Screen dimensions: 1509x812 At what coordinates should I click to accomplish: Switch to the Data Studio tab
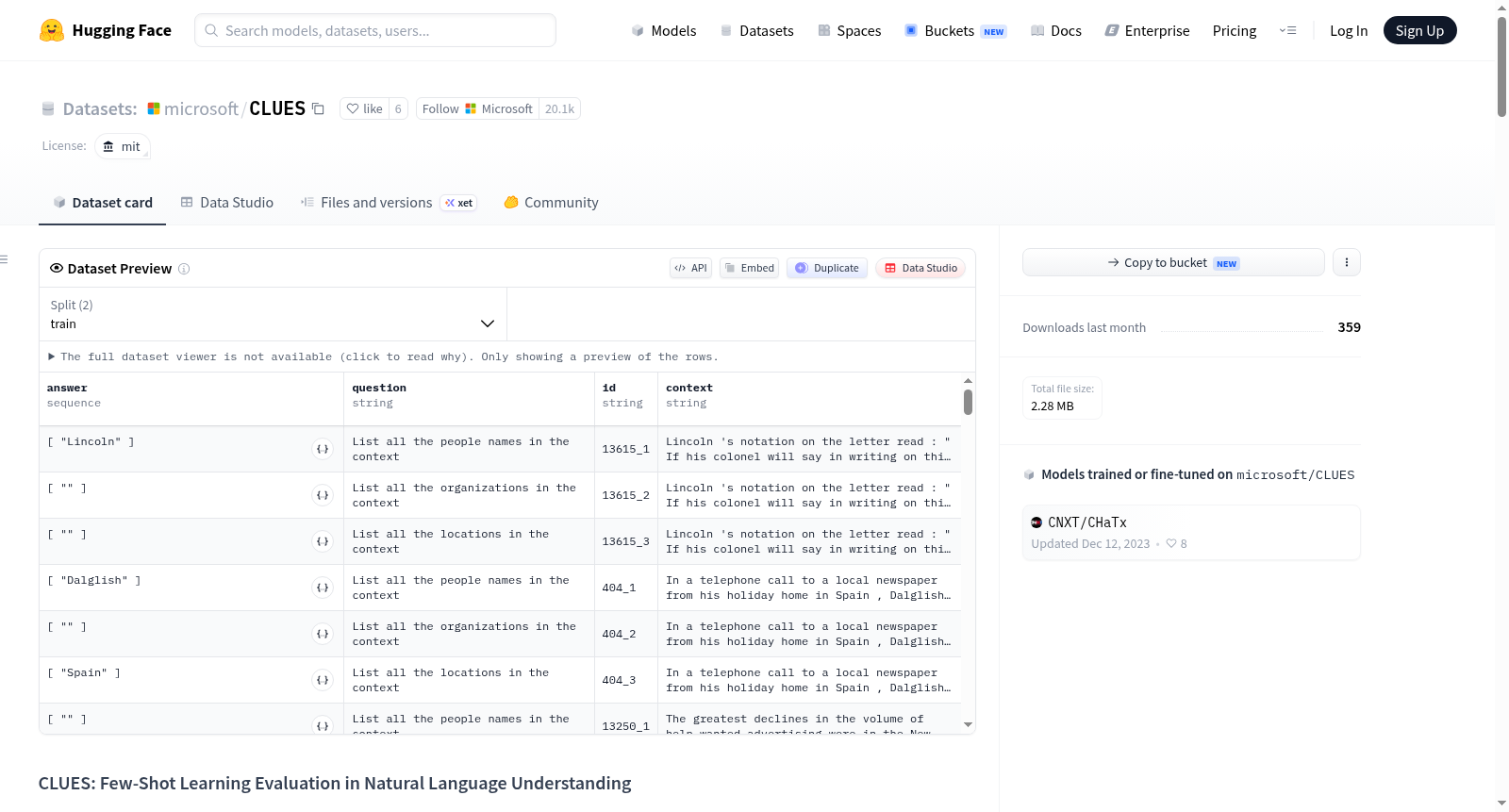tap(227, 203)
